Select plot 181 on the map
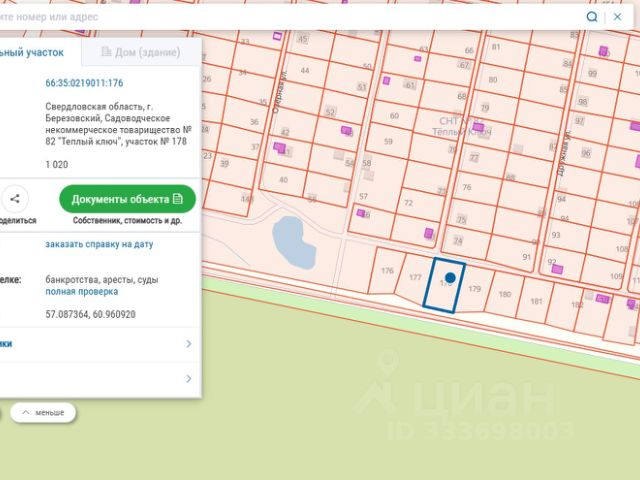Image resolution: width=640 pixels, height=480 pixels. [536, 301]
